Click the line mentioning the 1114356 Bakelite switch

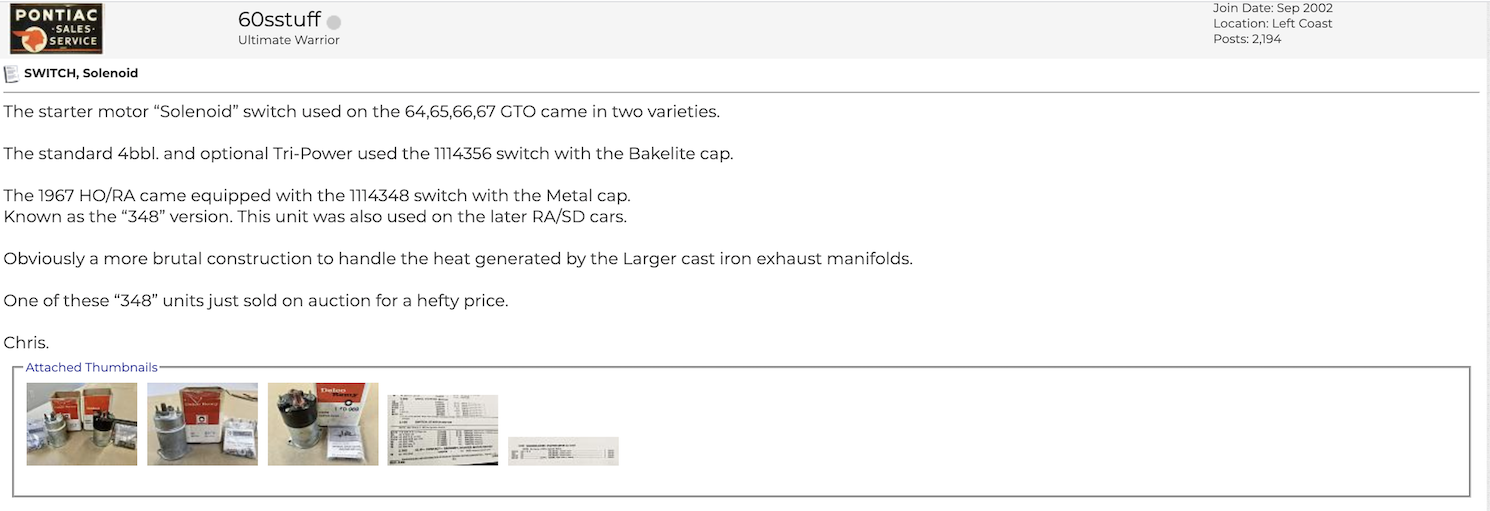point(368,154)
